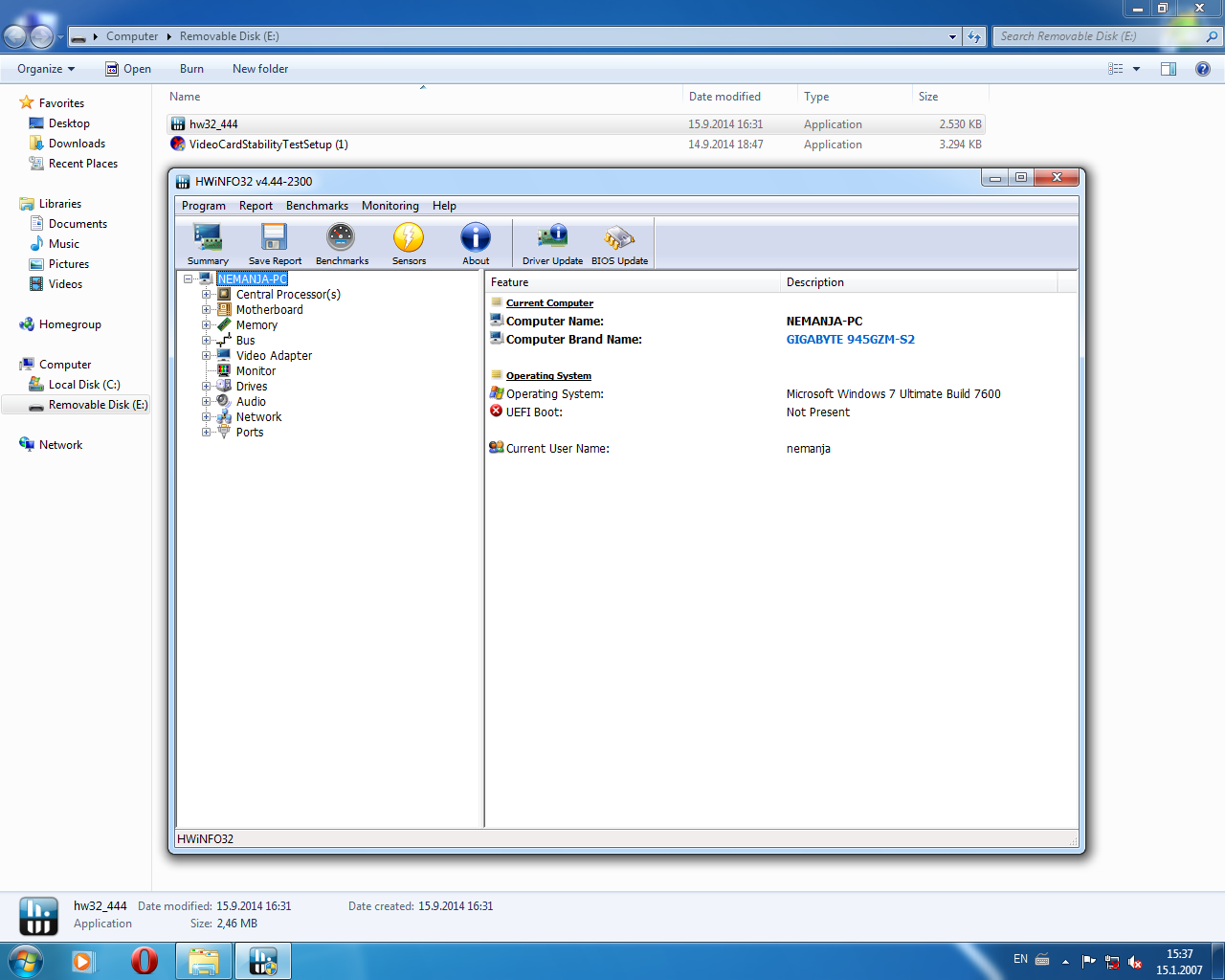
Task: Open BIOS Update tool
Action: 619,243
